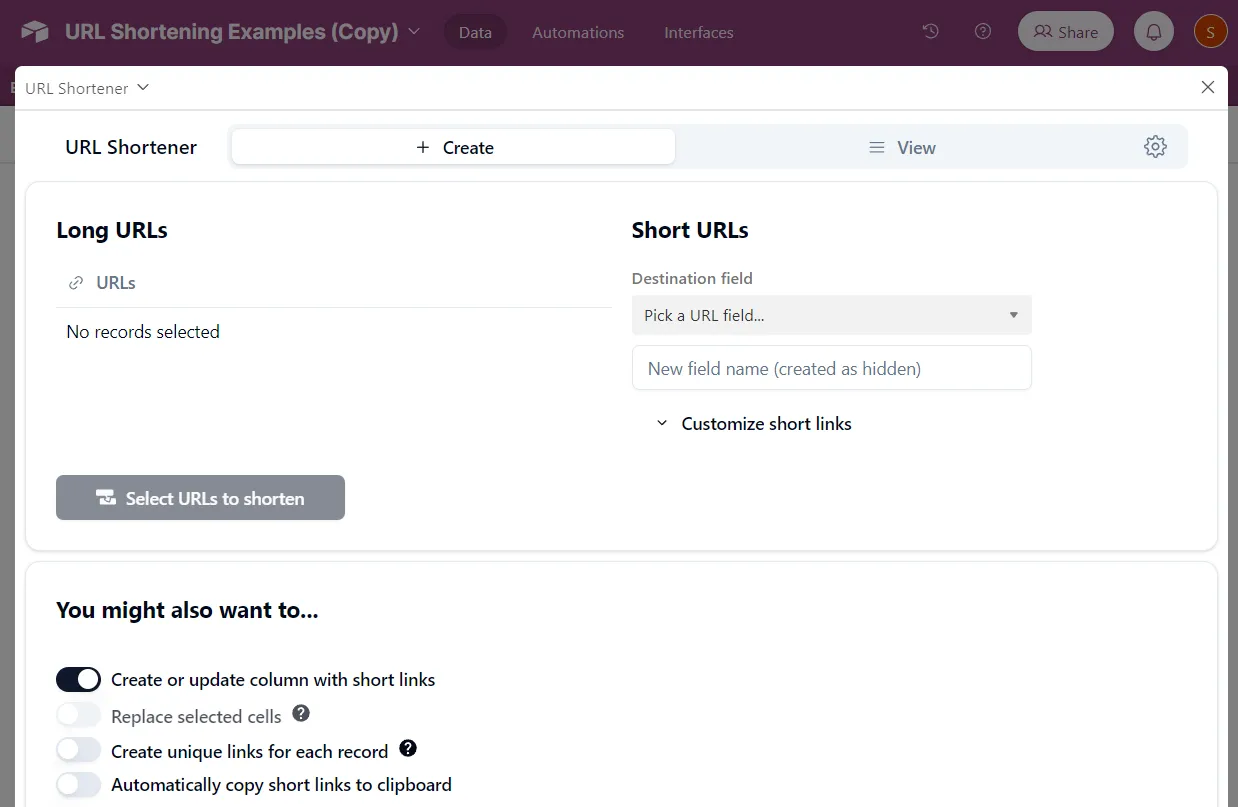The width and height of the screenshot is (1238, 807).
Task: Click Select URLs to shorten button
Action: 200,498
